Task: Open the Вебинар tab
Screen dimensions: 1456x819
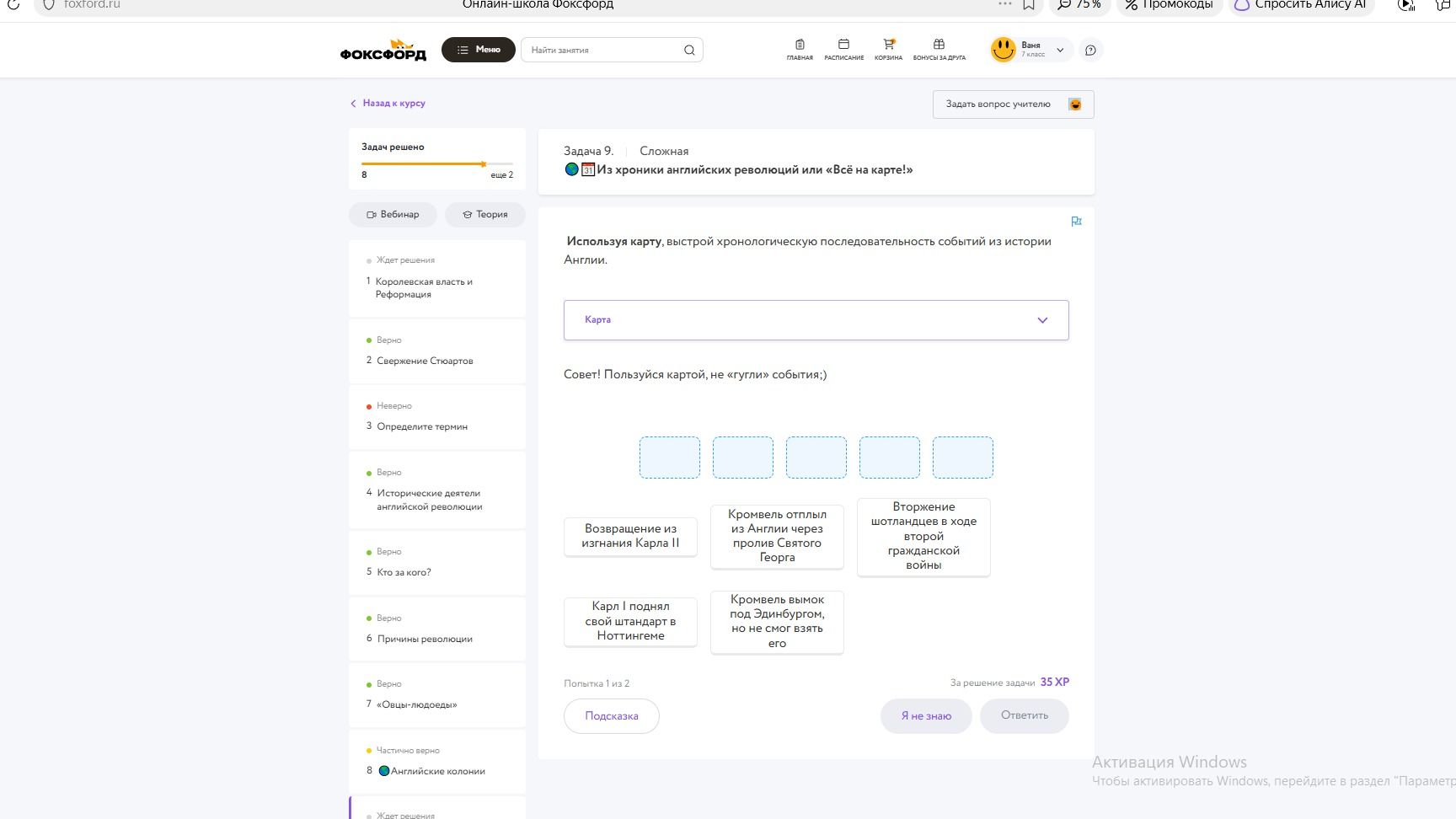Action: point(393,214)
